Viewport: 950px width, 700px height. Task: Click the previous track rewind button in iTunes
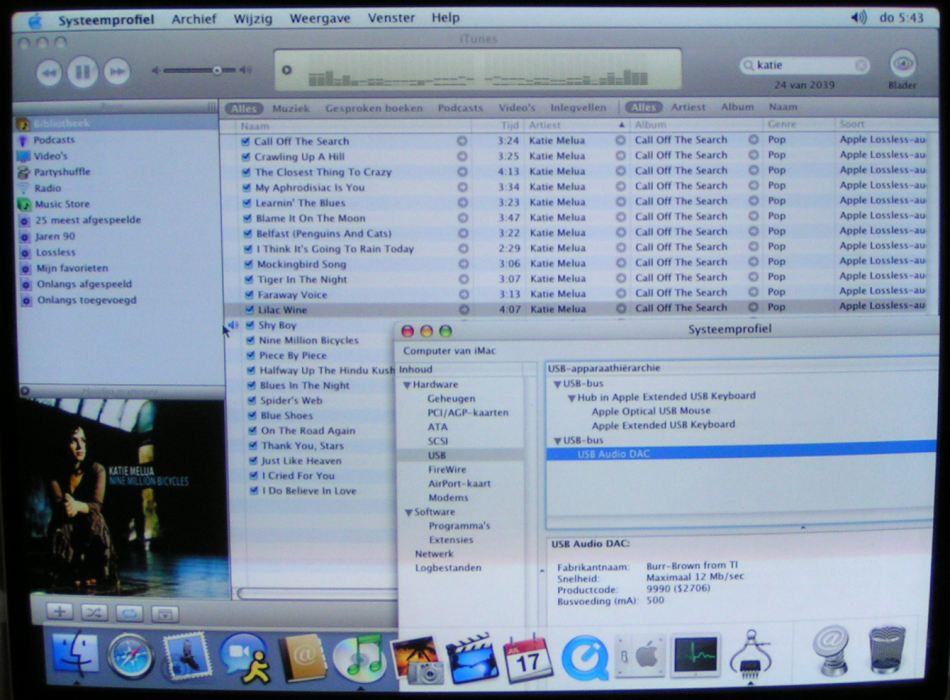point(48,74)
